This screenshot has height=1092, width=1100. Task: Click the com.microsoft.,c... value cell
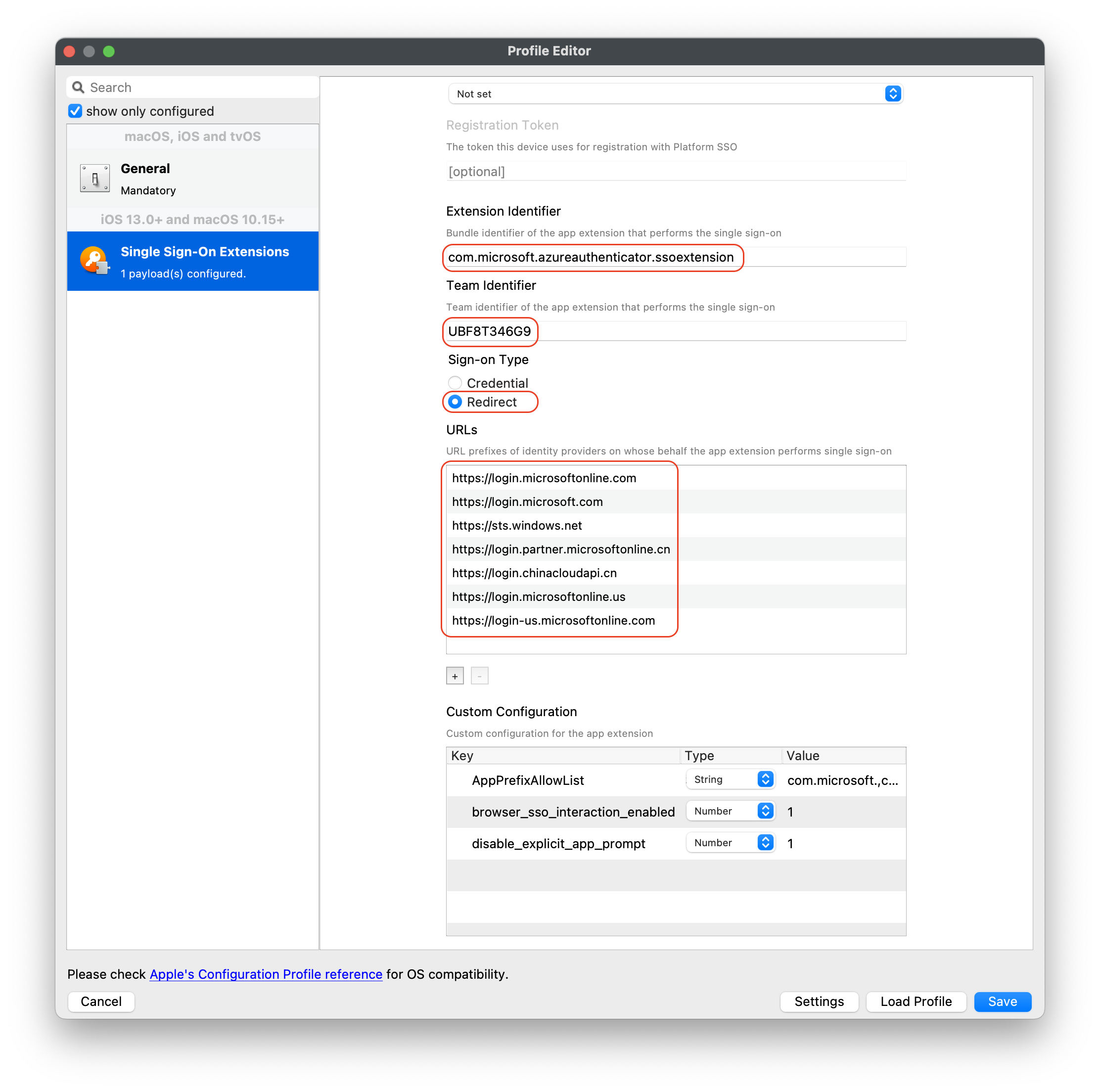(843, 780)
